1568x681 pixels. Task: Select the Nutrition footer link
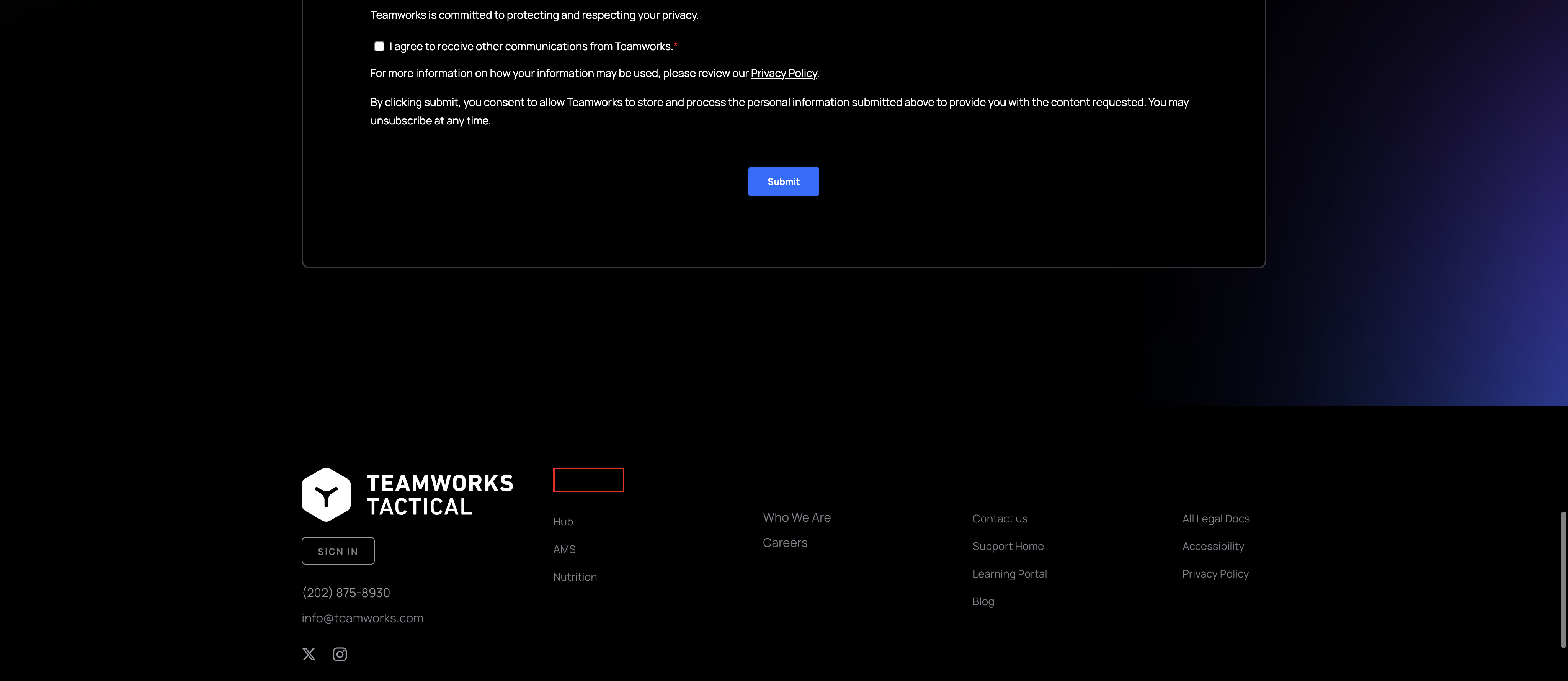(575, 576)
